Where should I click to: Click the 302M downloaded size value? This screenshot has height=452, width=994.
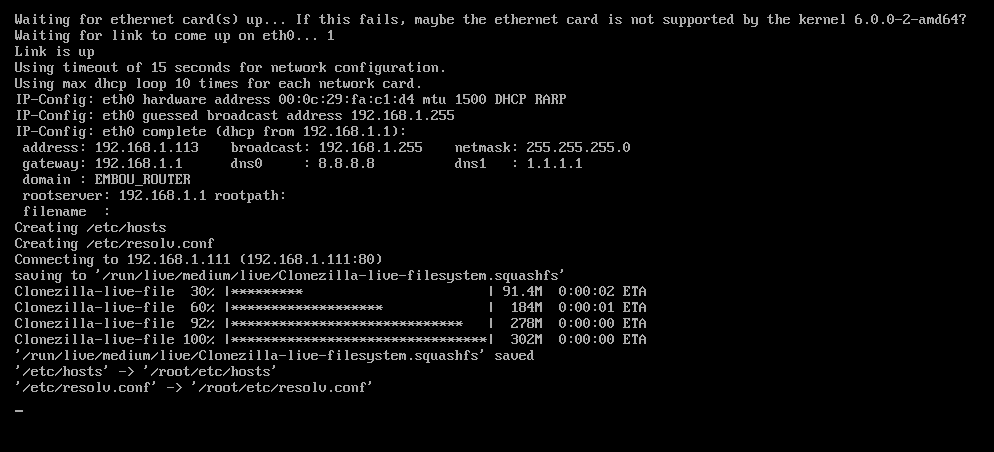pos(526,339)
